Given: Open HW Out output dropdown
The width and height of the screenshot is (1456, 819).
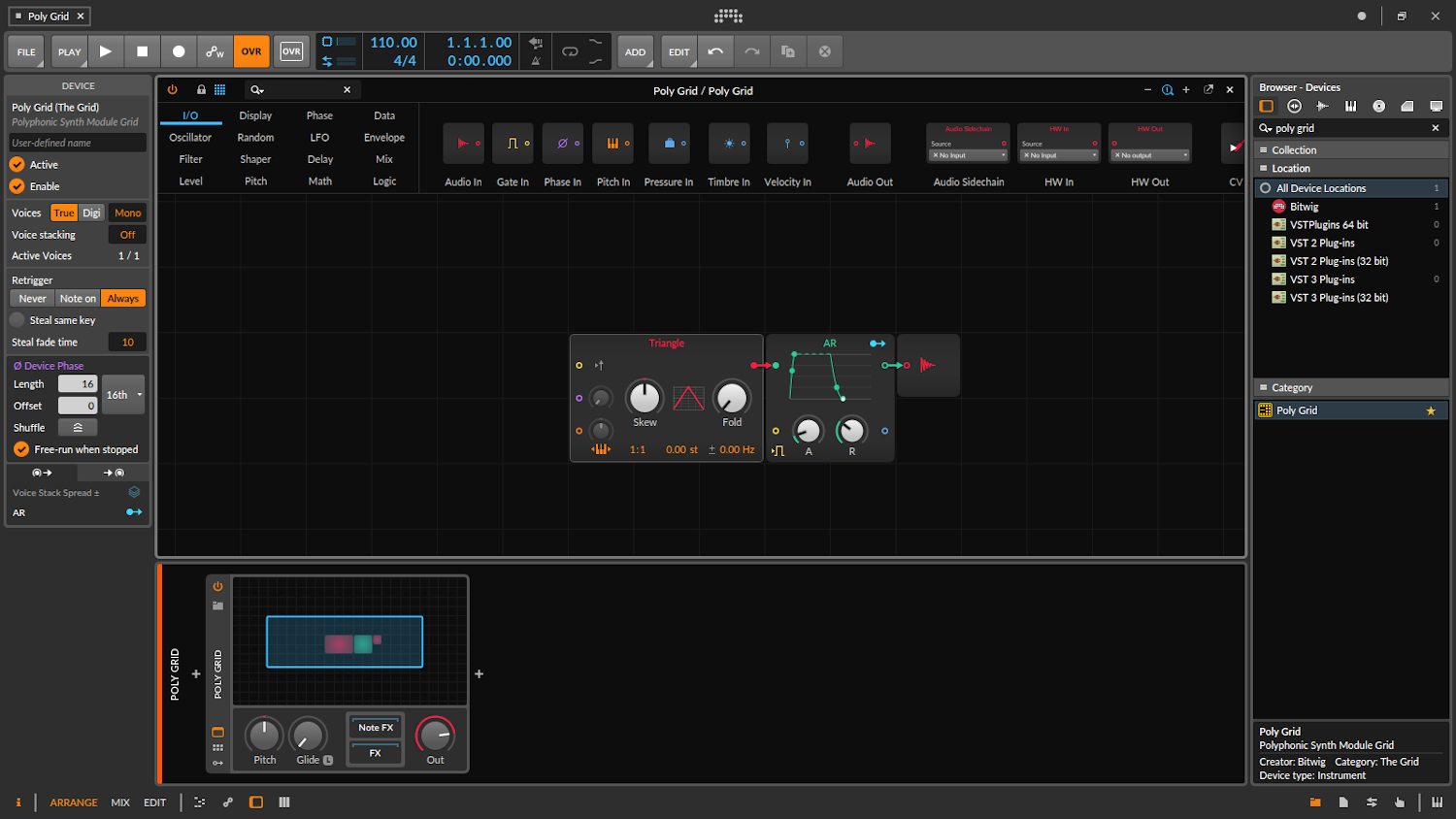Looking at the screenshot, I should pos(1150,155).
